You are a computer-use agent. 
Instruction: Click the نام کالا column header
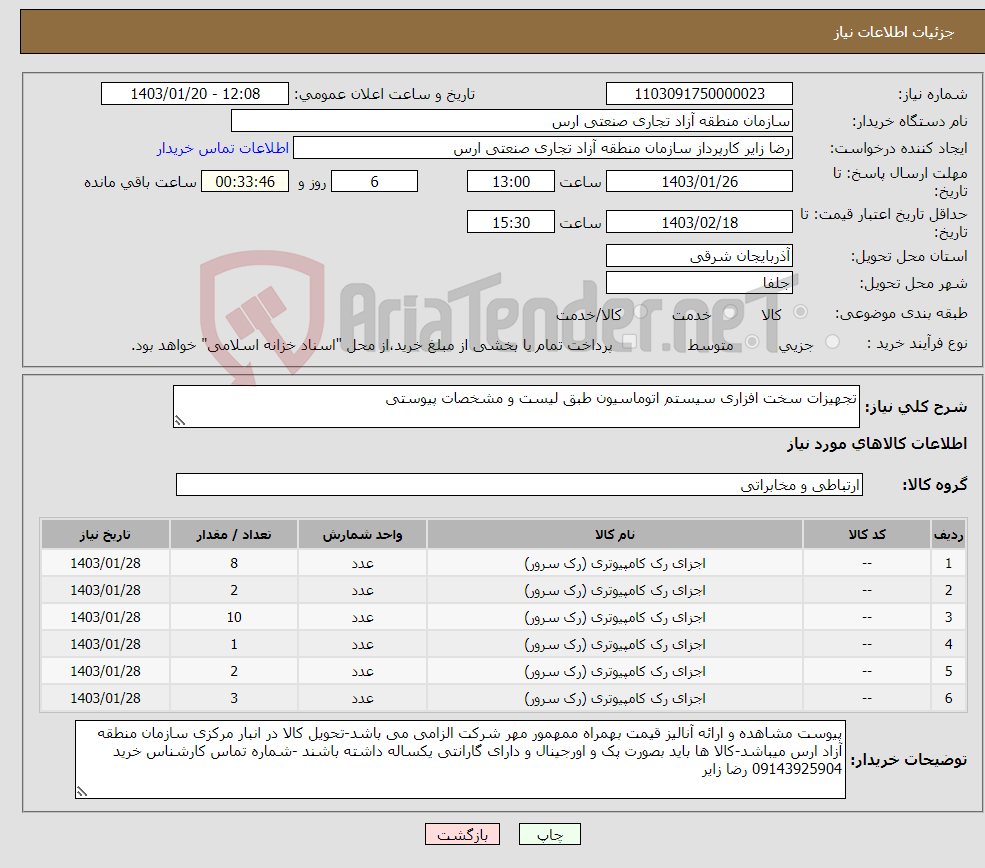(615, 534)
